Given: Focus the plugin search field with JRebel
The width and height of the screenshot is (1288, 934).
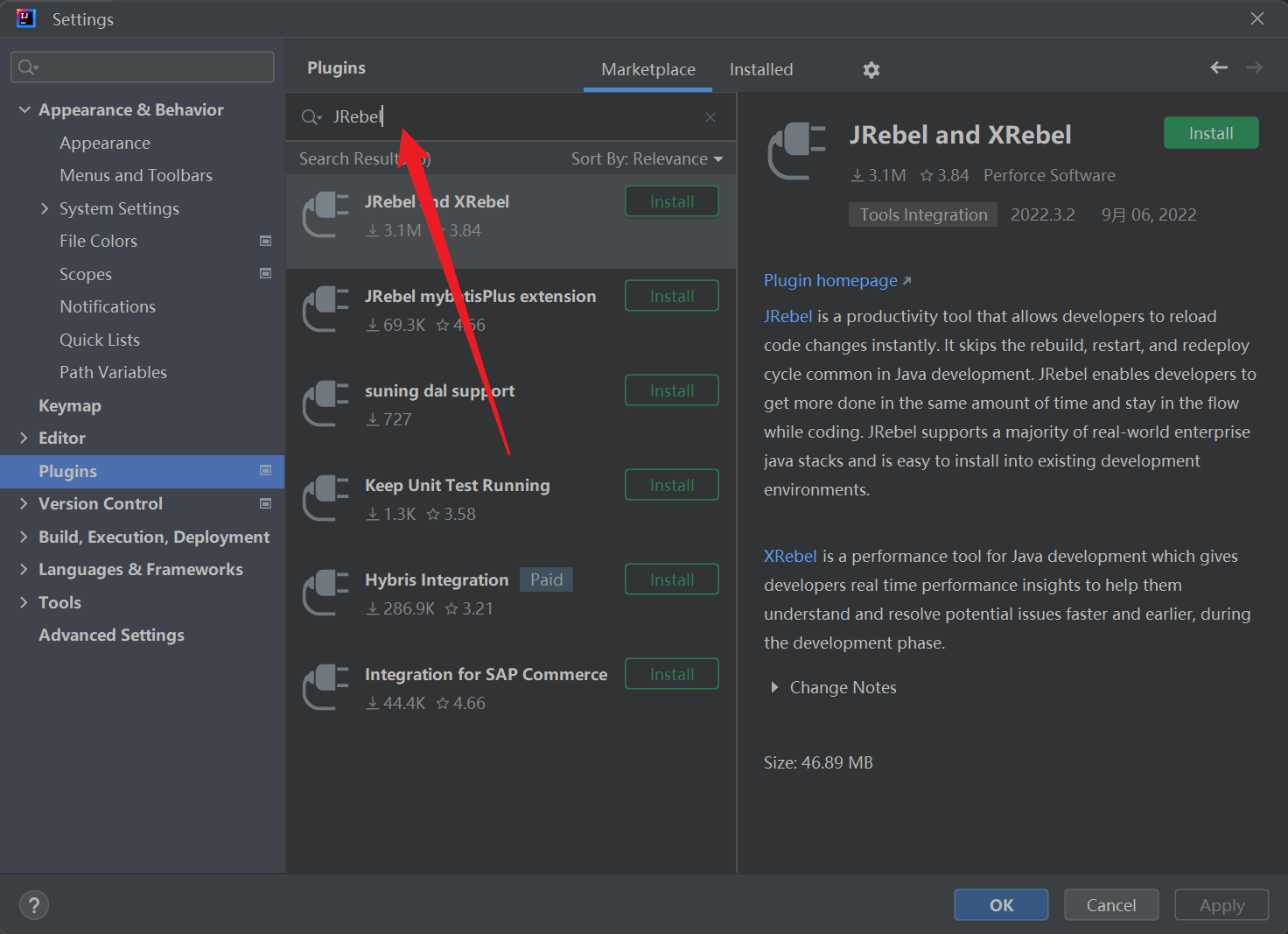Looking at the screenshot, I should coord(511,117).
